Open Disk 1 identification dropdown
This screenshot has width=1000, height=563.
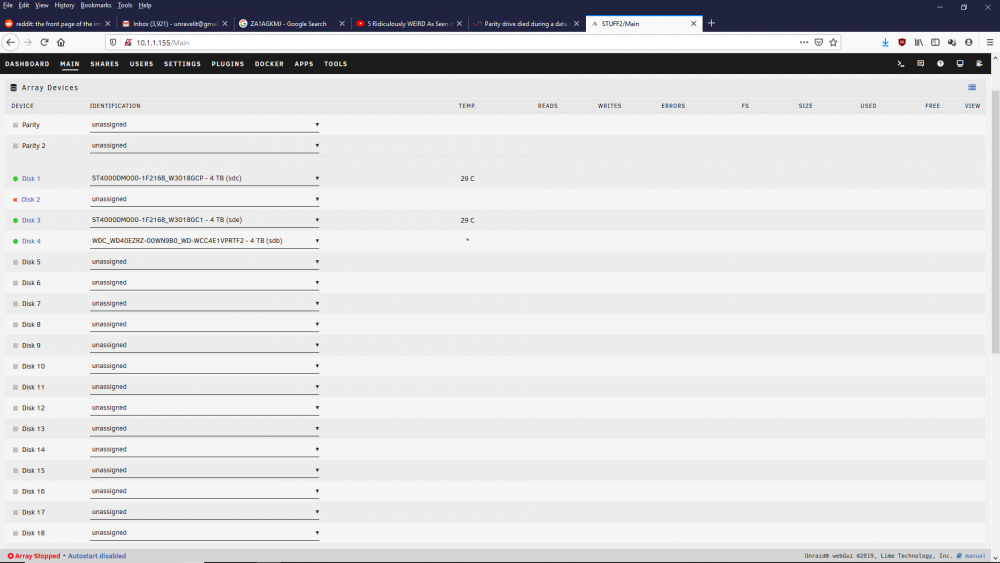(x=204, y=179)
